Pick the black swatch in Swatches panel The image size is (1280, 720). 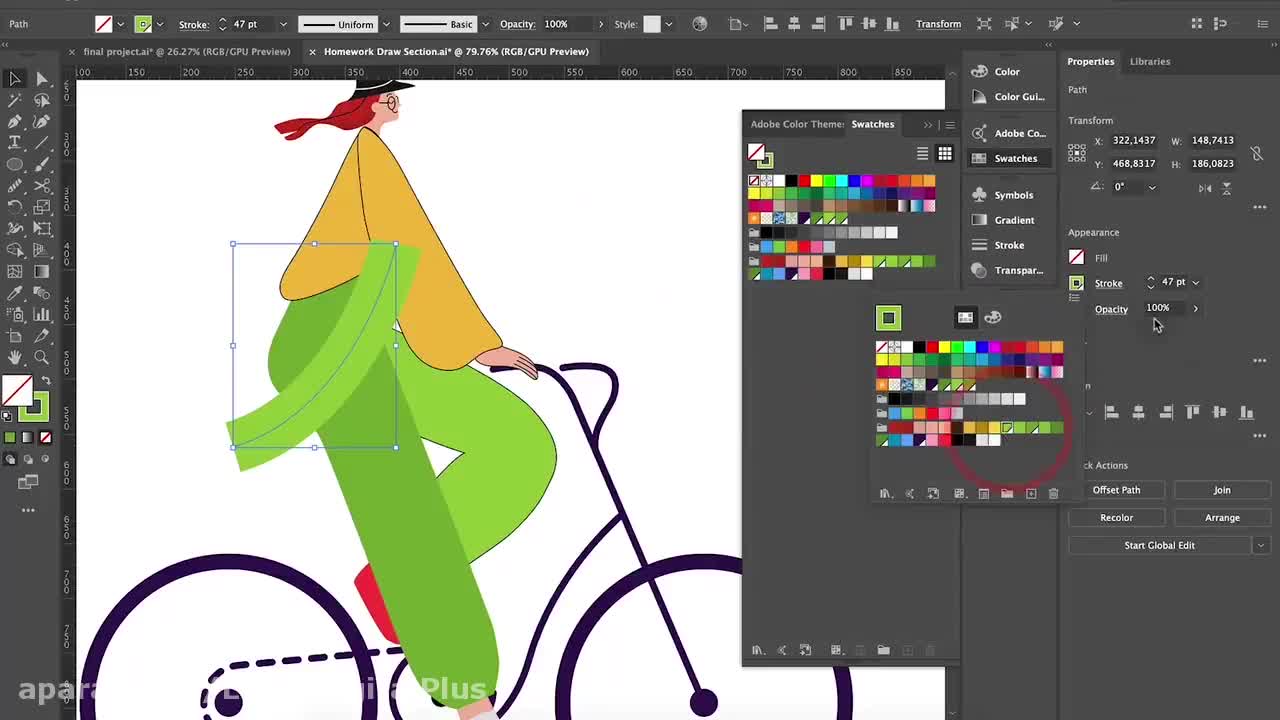(x=791, y=180)
